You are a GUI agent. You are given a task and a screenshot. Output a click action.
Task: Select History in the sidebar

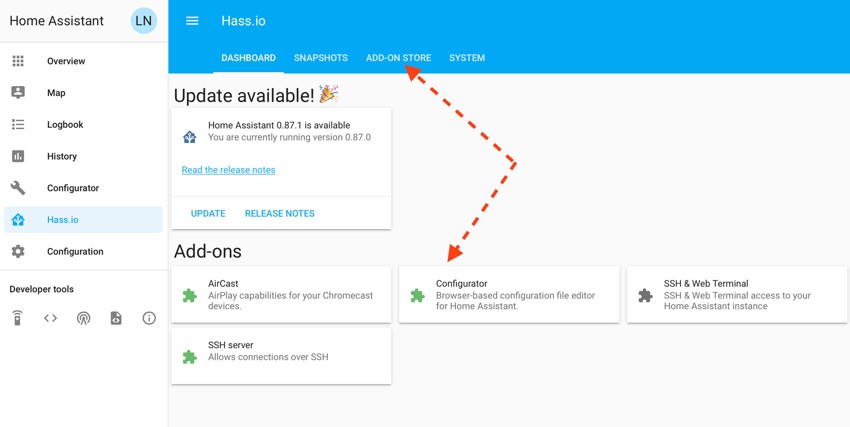(x=62, y=156)
